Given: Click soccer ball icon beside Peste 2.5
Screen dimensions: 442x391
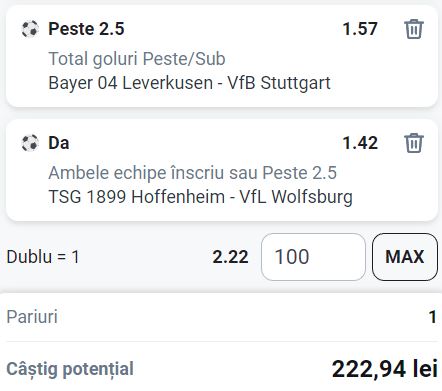Looking at the screenshot, I should (30, 29).
